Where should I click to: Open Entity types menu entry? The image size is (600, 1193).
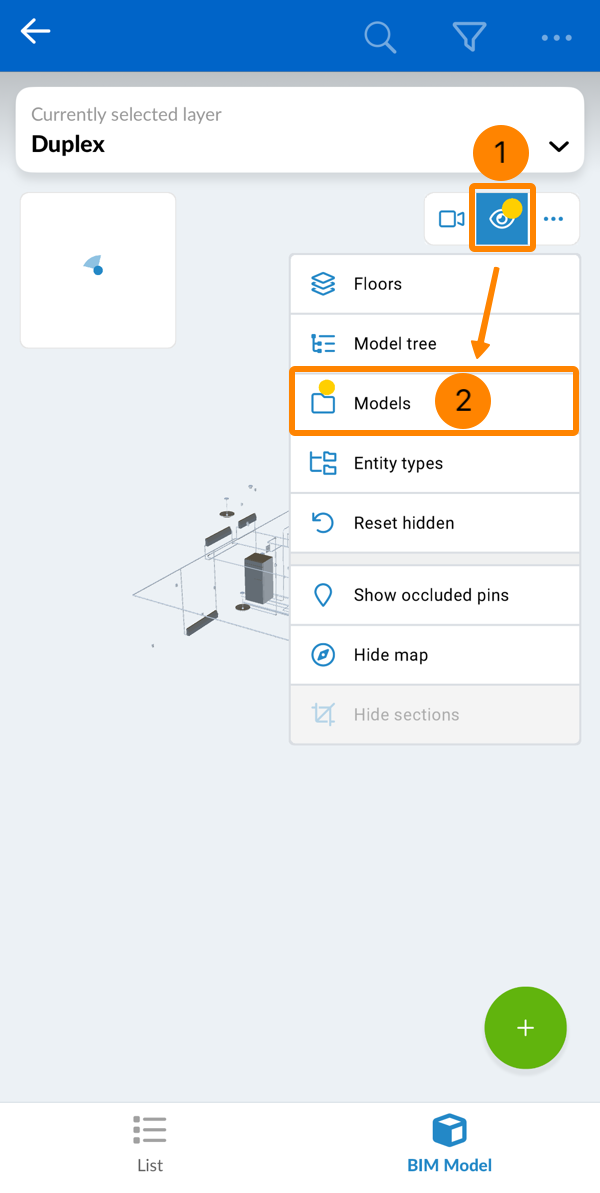(x=435, y=463)
